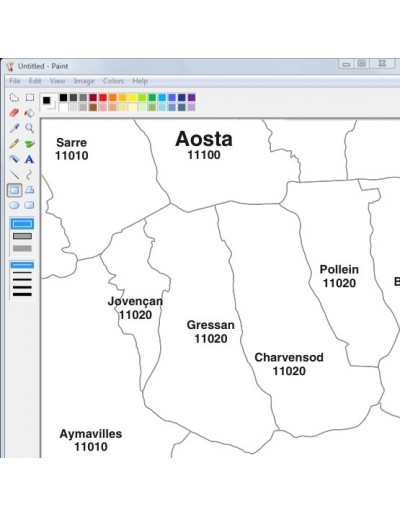The height and width of the screenshot is (517, 400).
Task: Select the Free-Form Select tool
Action: 14,97
